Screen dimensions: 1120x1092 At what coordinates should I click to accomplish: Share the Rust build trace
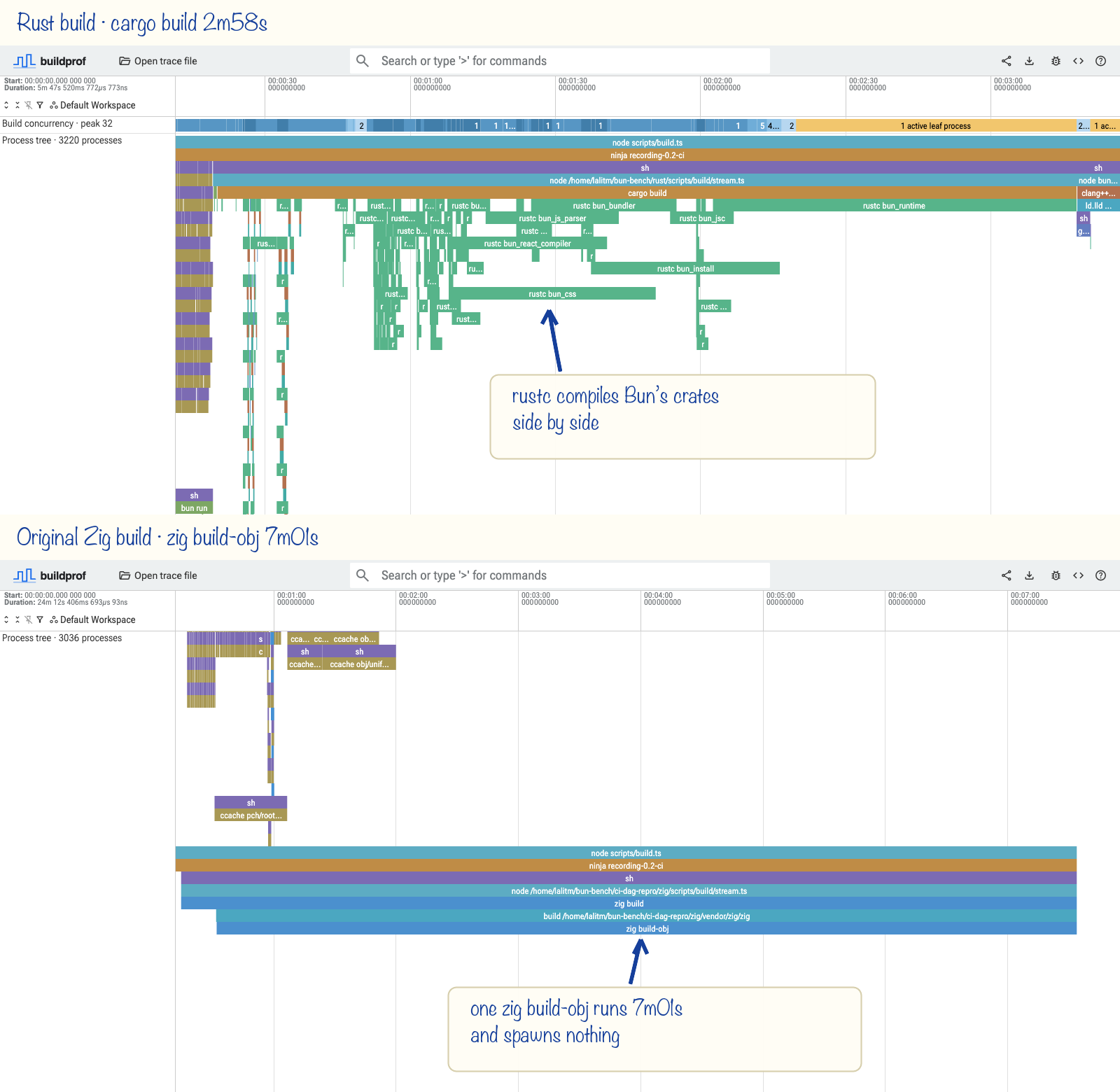pos(1007,61)
